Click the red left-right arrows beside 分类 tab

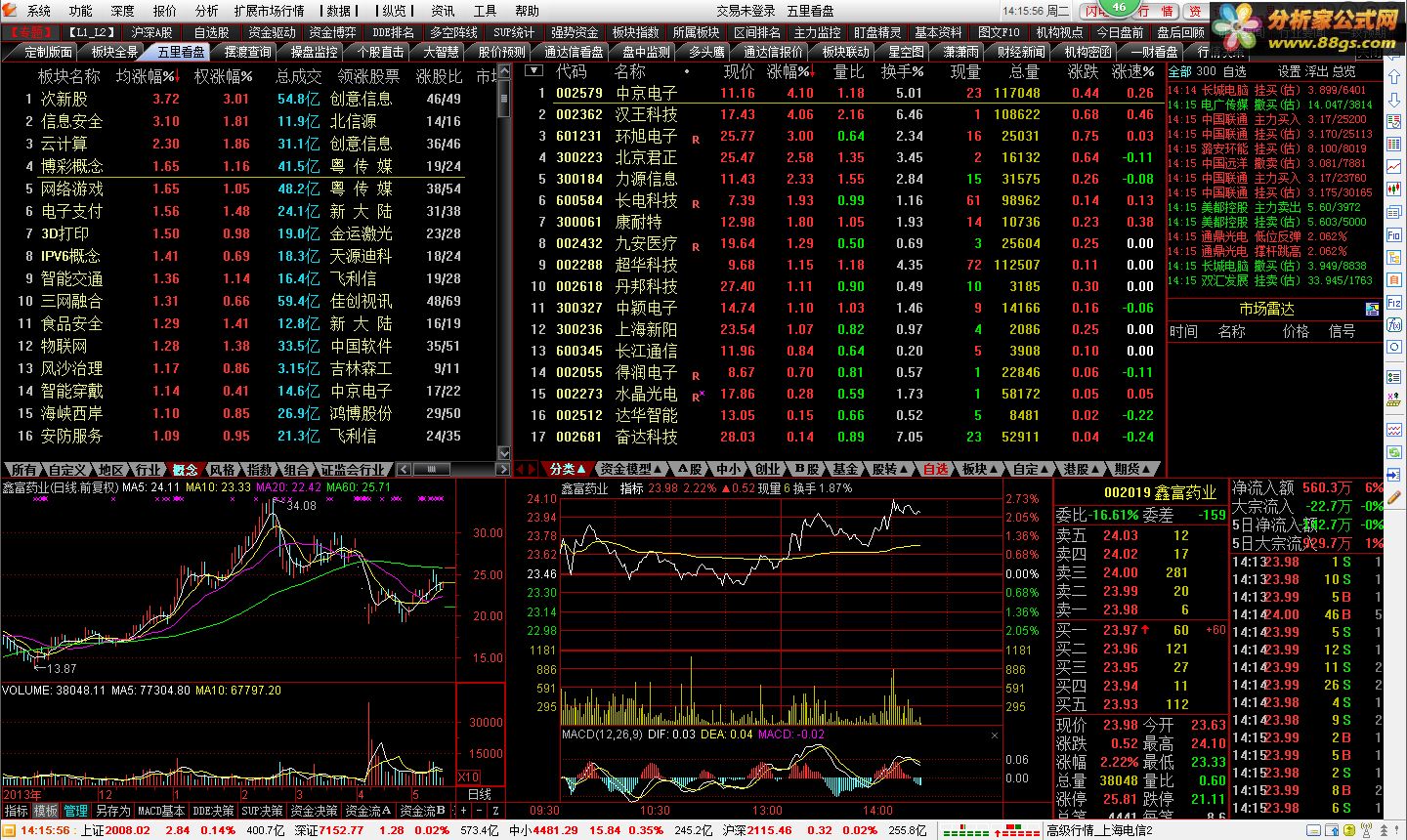[526, 469]
